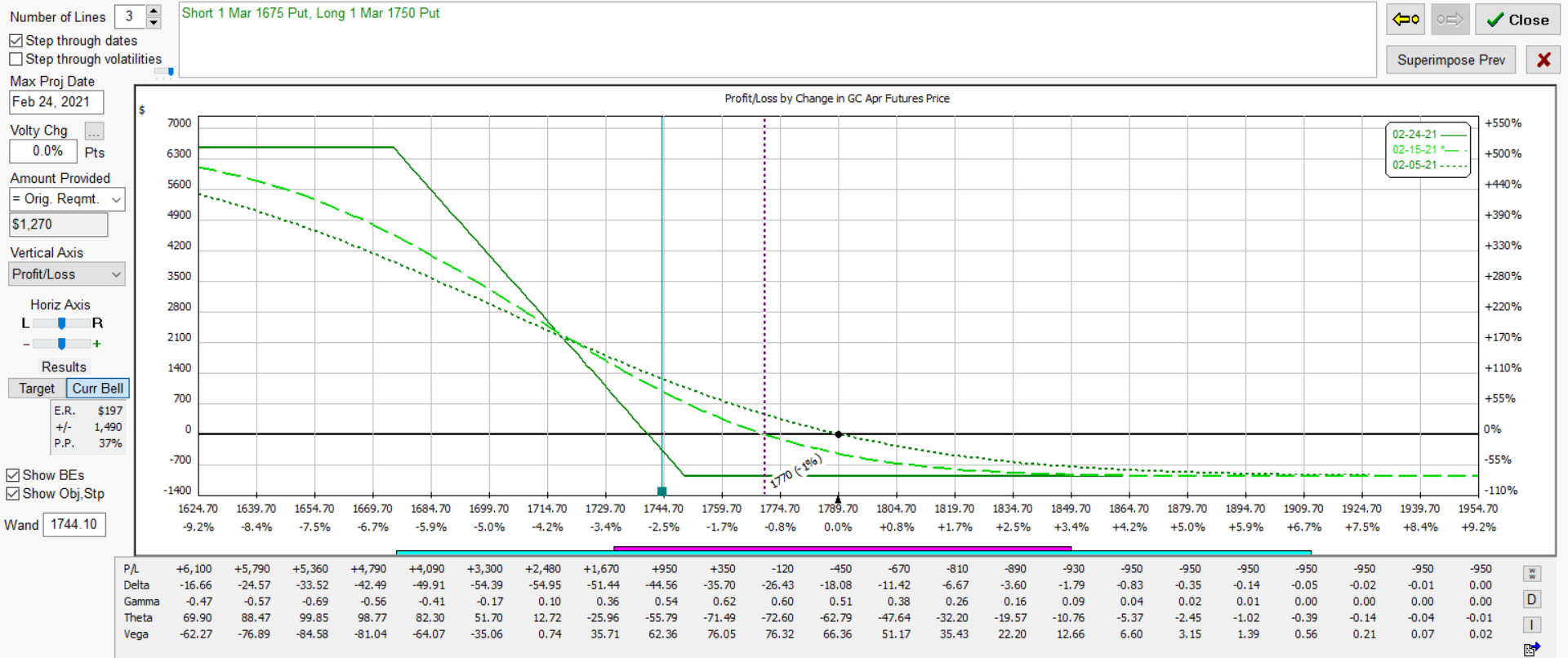Click the strategy description text box

coord(777,39)
